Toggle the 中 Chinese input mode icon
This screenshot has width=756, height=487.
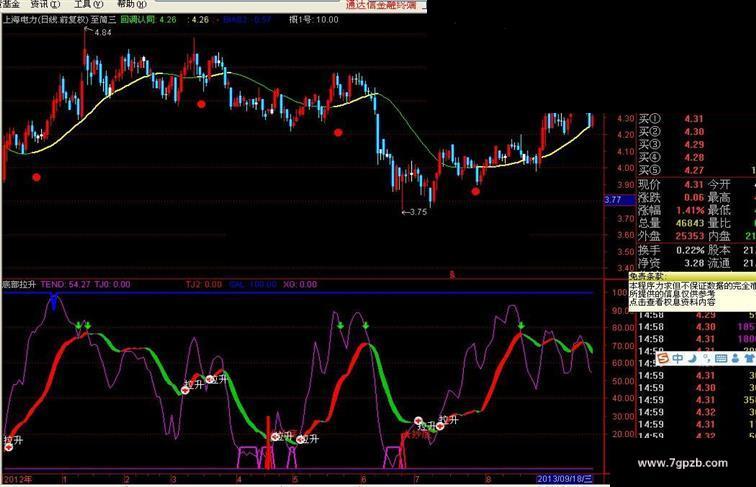click(678, 358)
